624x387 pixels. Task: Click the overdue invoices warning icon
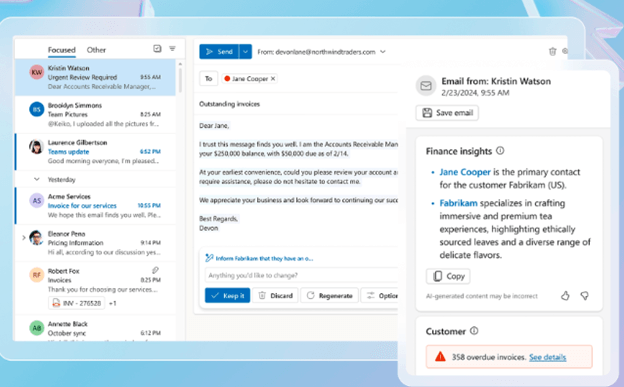tap(440, 356)
